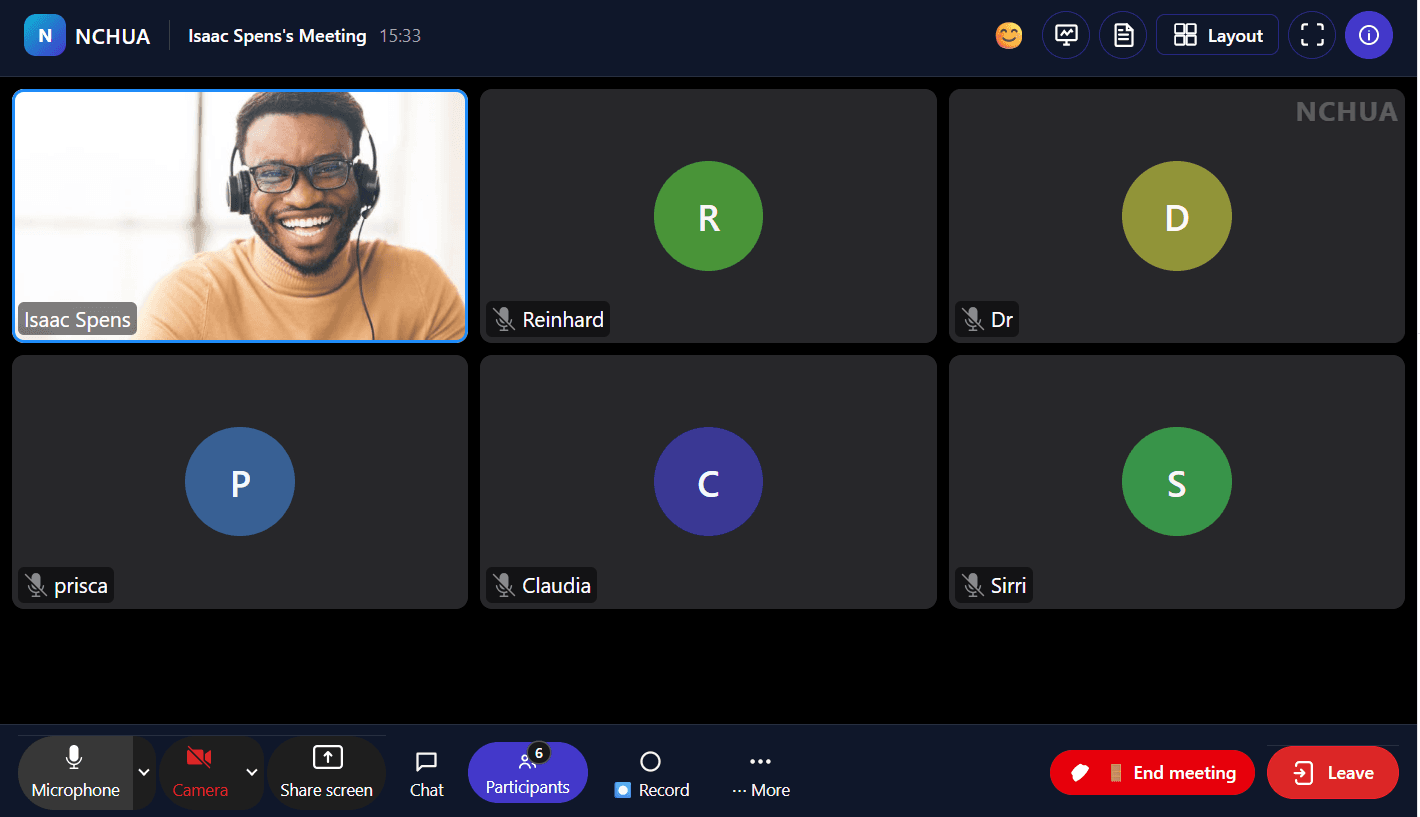Select Claudia's avatar C circle
The height and width of the screenshot is (817, 1420).
(708, 482)
